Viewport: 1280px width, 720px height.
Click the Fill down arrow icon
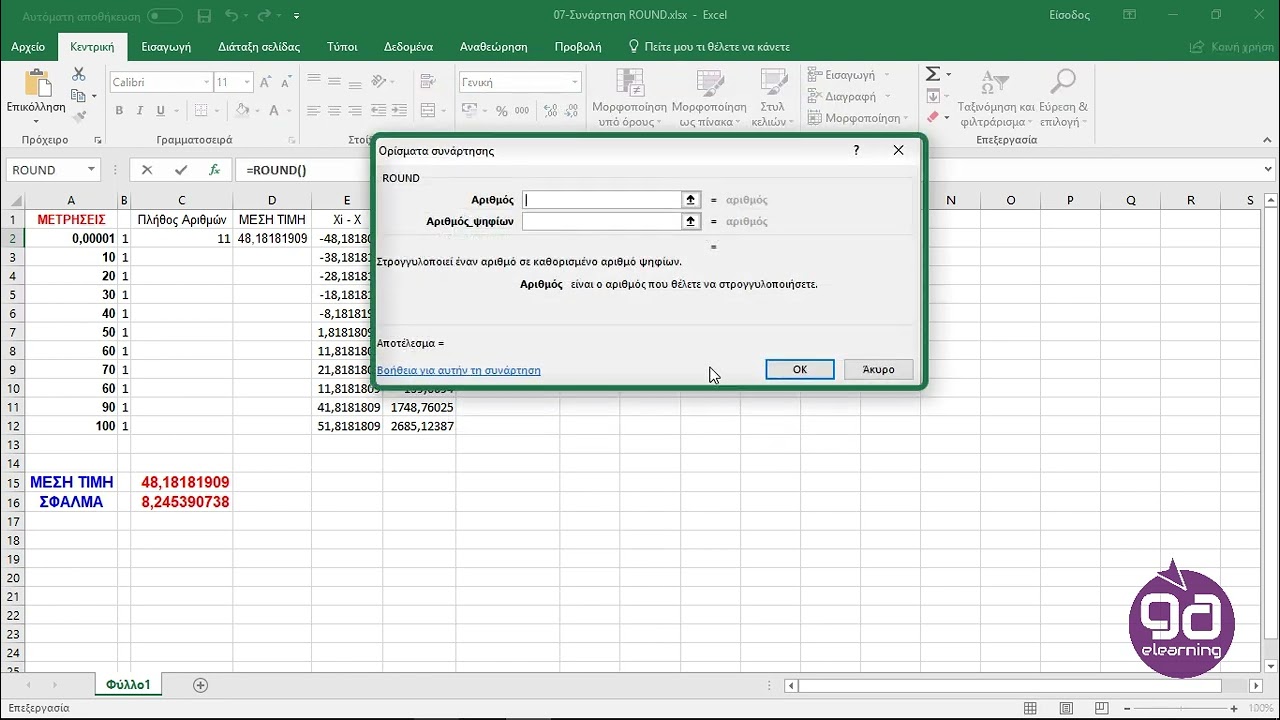(x=932, y=96)
